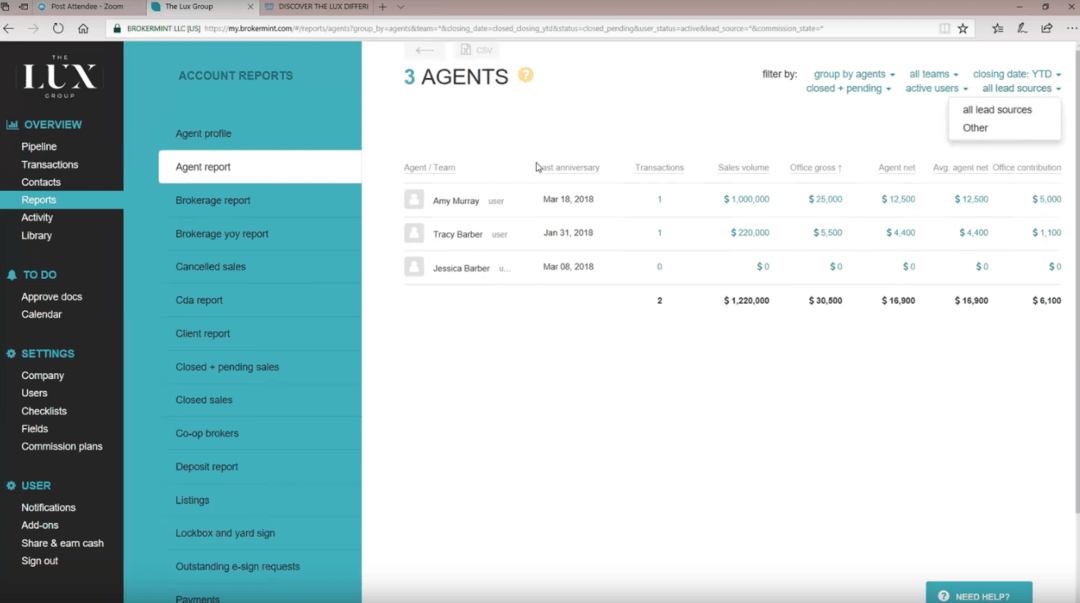This screenshot has width=1080, height=603.
Task: Click the Overview bar-chart icon in the sidebar
Action: coord(13,124)
